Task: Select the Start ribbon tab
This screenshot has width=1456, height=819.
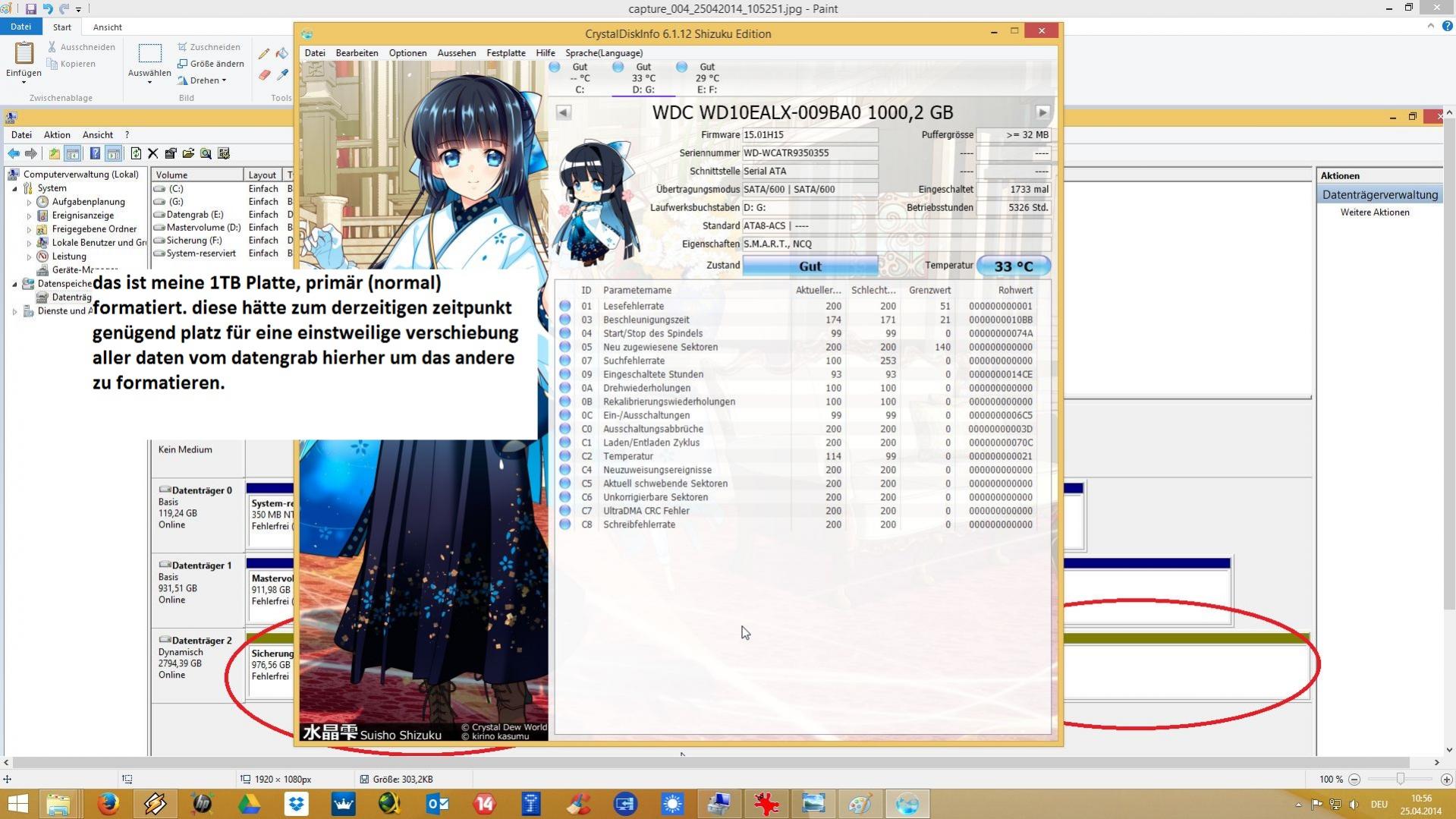Action: (x=62, y=27)
